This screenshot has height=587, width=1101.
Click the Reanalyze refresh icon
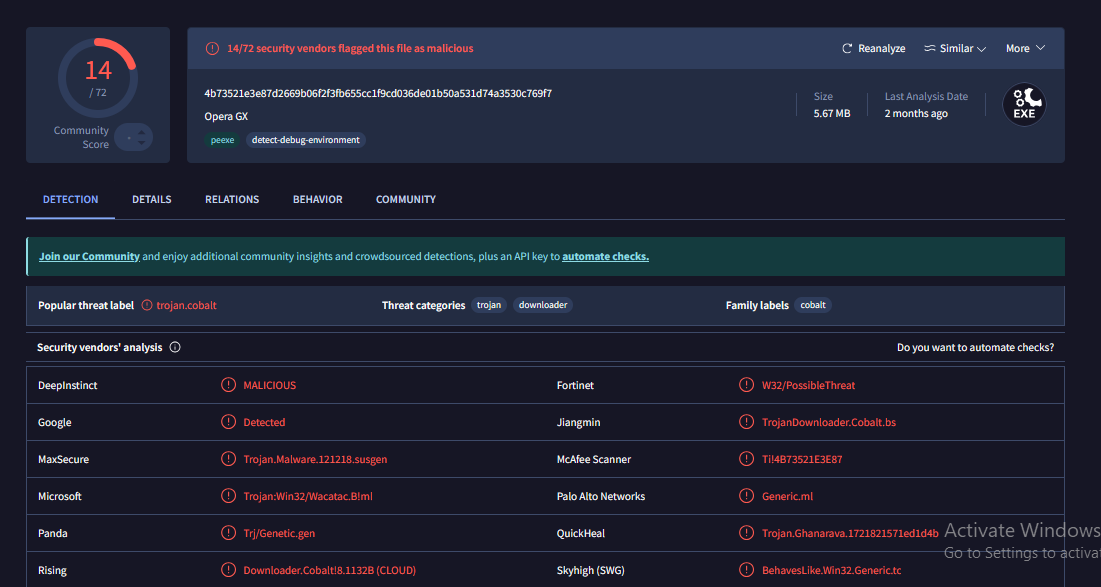[847, 48]
